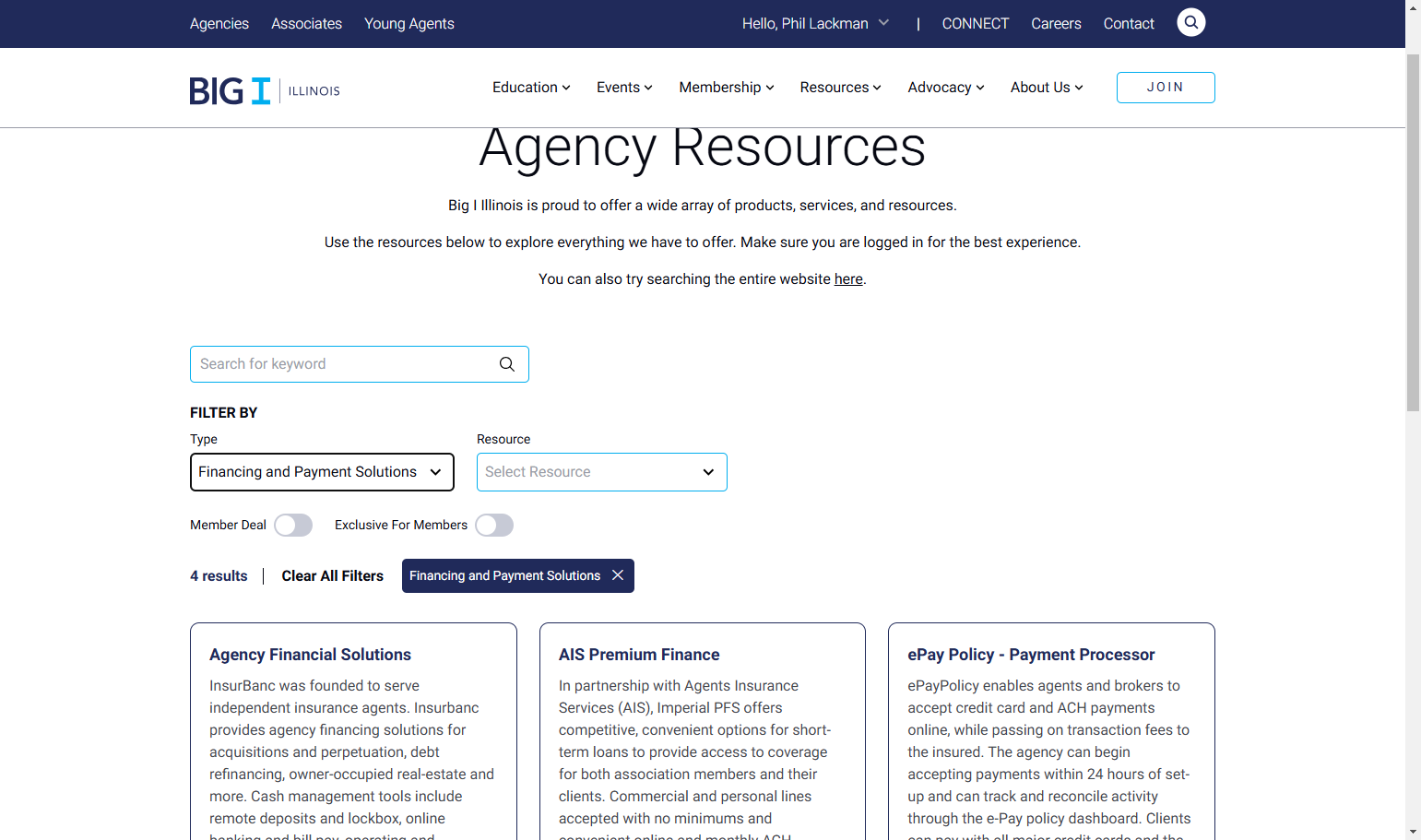
Task: Expand the About Us menu
Action: 1047,88
